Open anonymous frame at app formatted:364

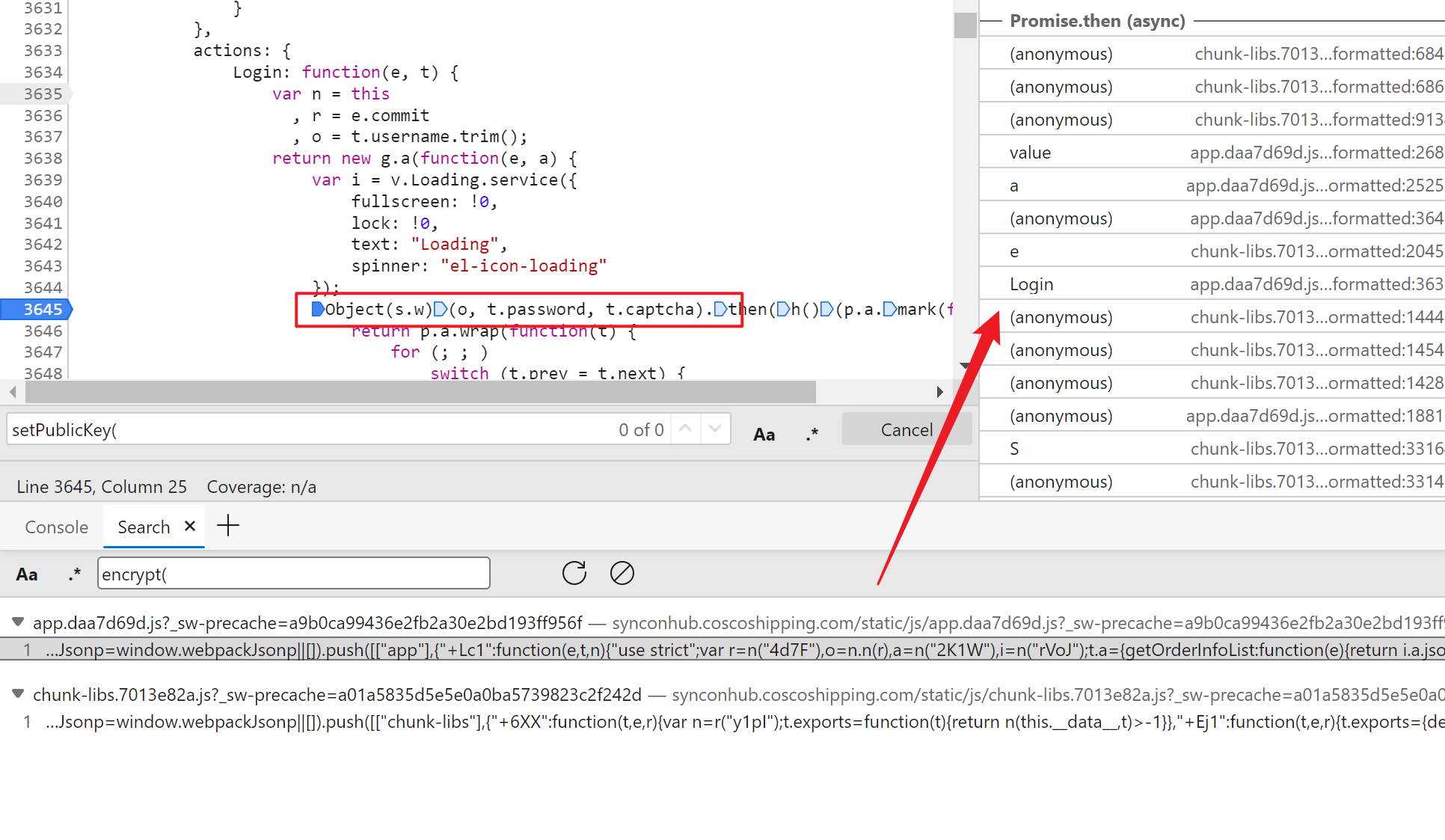point(1212,218)
